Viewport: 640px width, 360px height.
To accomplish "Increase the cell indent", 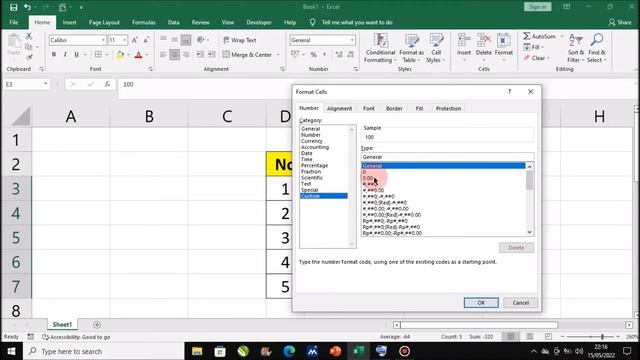I will 211,54.
